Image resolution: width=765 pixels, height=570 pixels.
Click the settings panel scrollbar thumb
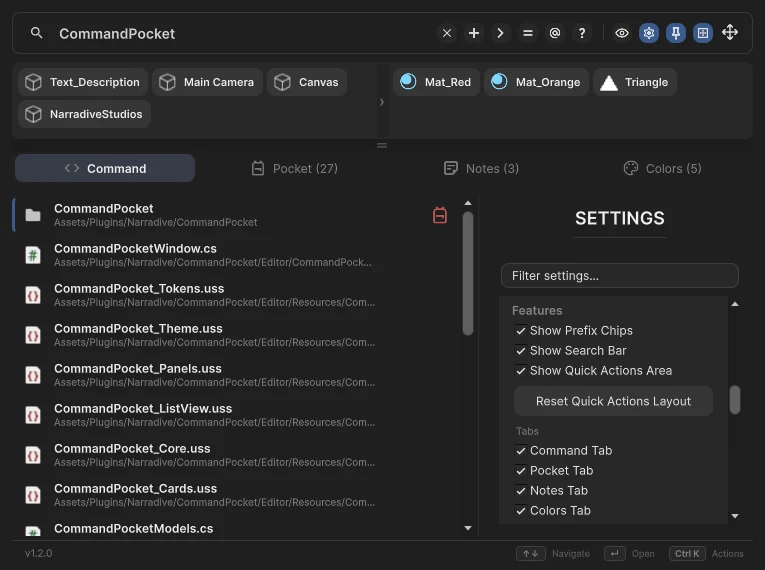tap(735, 400)
